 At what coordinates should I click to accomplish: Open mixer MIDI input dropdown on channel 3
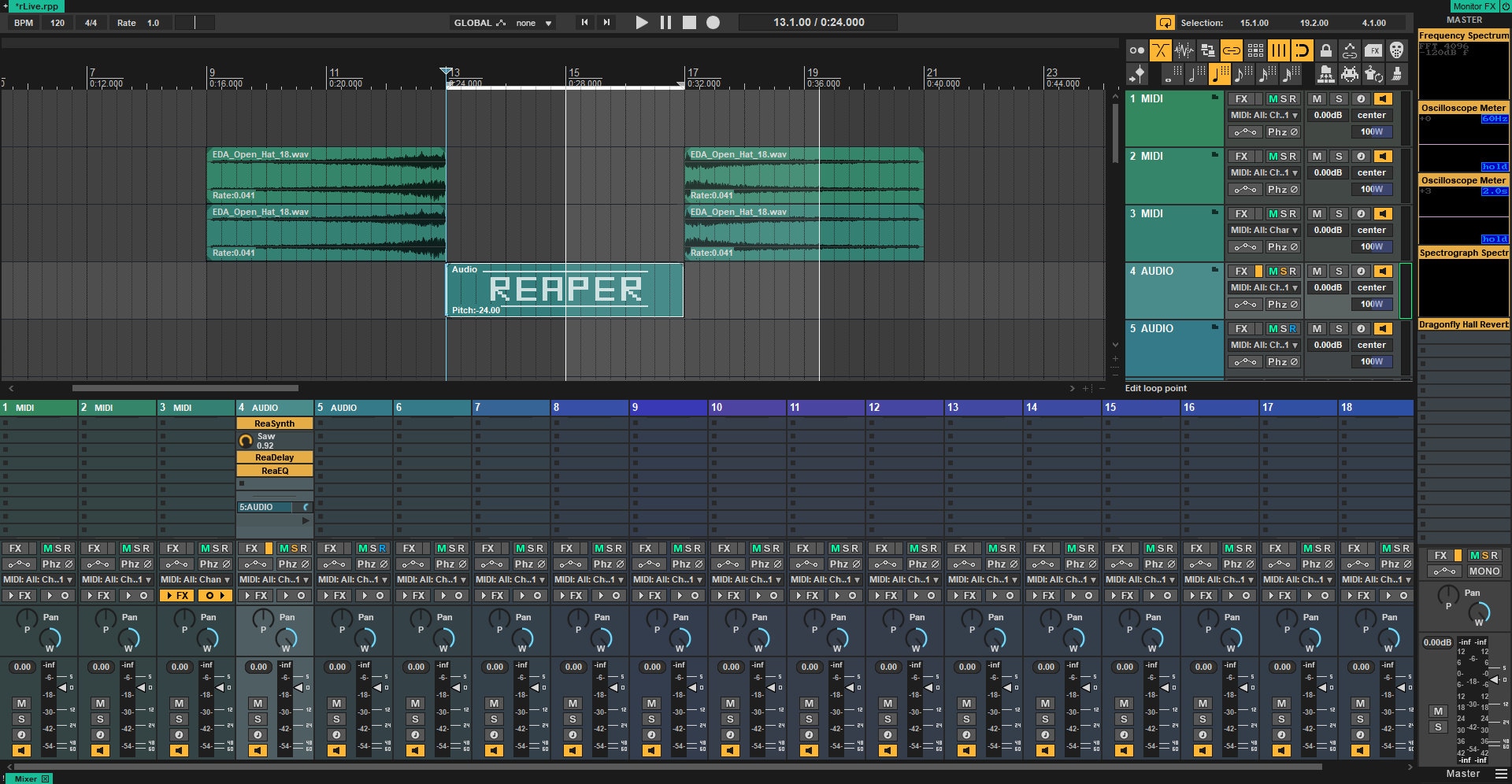(196, 579)
